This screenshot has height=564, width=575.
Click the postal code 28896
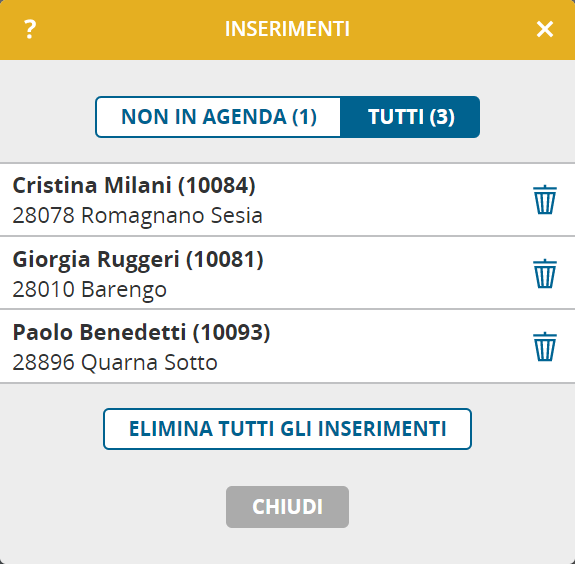tap(44, 363)
